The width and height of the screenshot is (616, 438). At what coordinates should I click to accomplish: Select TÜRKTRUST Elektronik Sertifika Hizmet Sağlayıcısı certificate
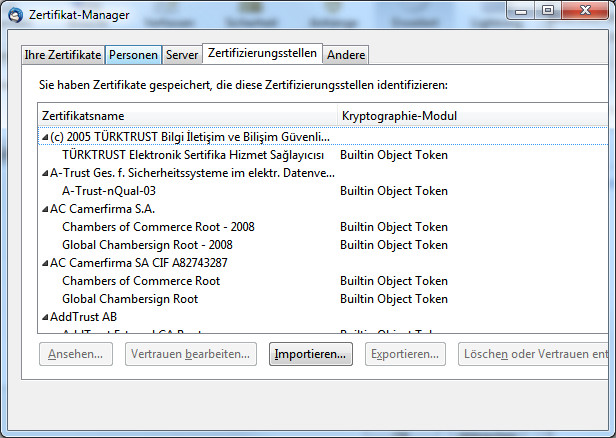pyautogui.click(x=193, y=155)
